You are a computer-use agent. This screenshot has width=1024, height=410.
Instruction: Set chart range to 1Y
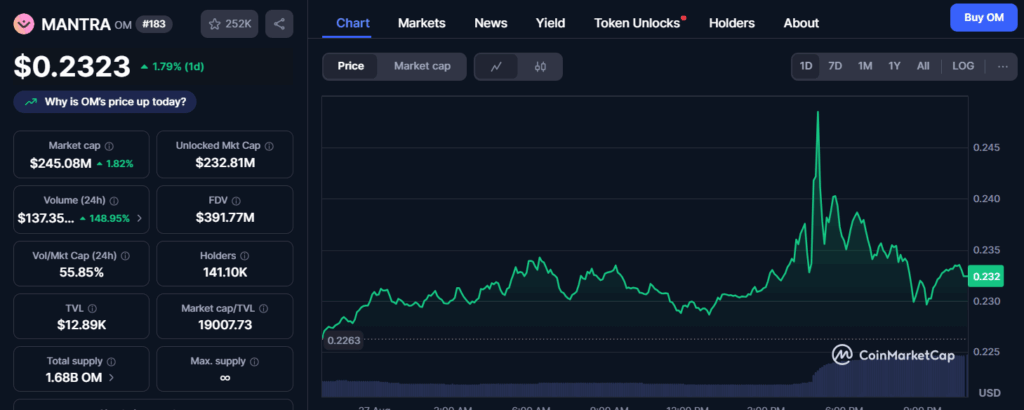tap(895, 67)
